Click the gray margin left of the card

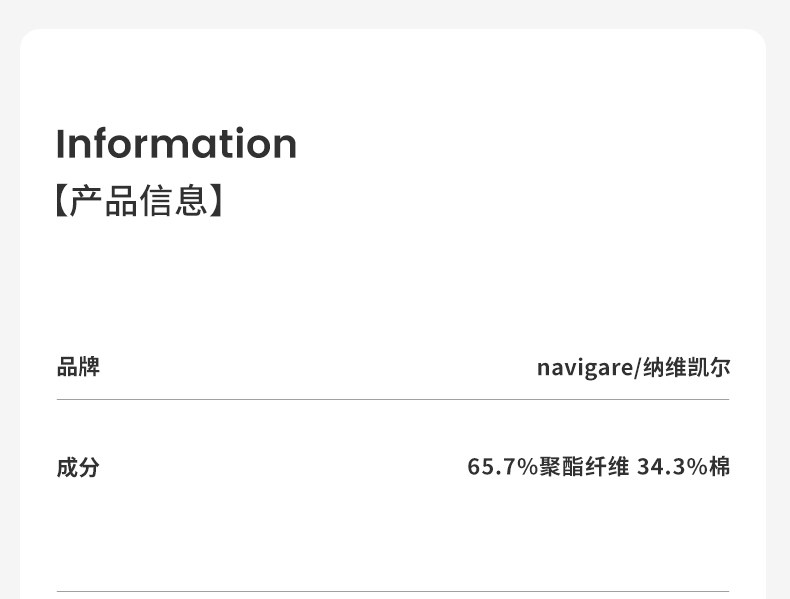(x=9, y=300)
